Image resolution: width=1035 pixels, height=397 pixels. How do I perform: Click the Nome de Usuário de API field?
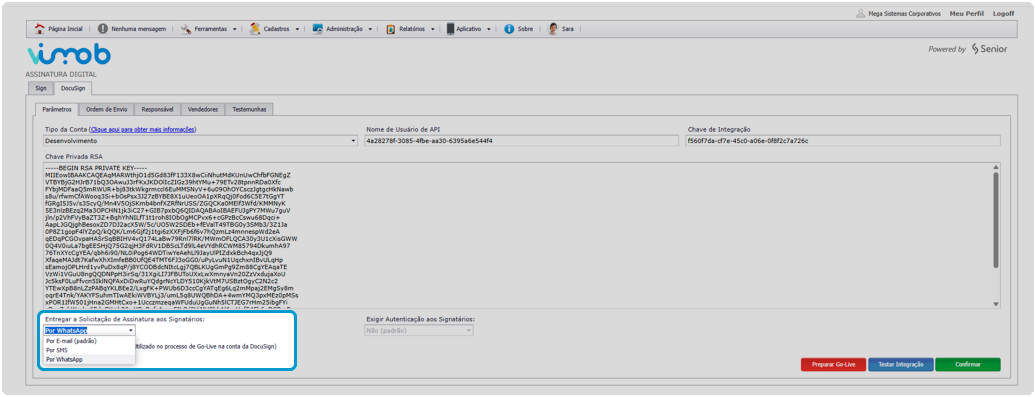(x=521, y=141)
